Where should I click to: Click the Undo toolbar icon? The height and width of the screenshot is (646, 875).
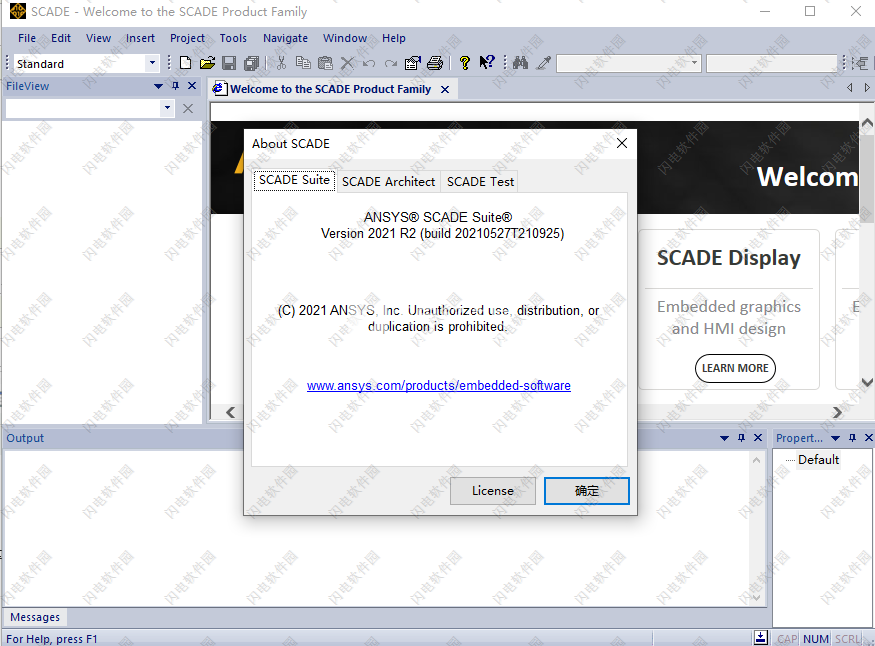(x=369, y=62)
